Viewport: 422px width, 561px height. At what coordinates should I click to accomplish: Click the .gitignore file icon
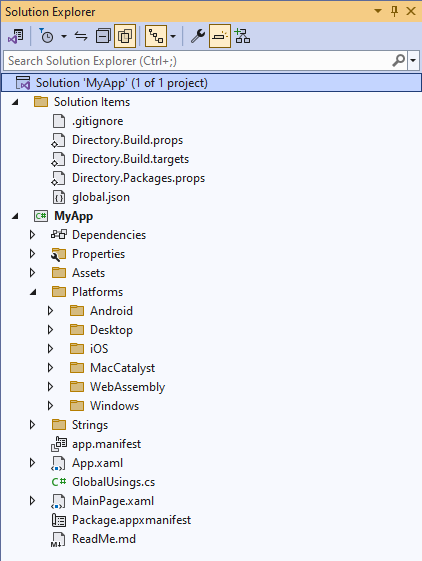(x=59, y=121)
